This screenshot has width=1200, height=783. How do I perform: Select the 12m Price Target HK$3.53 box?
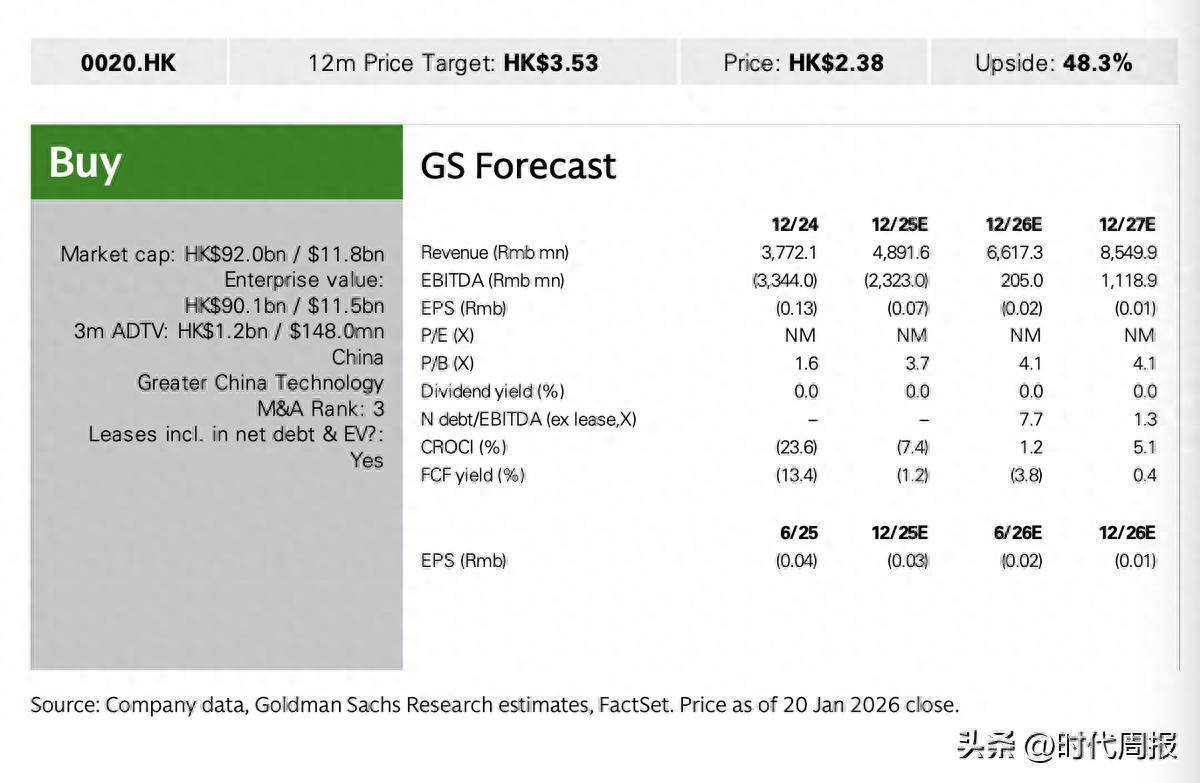click(x=453, y=63)
